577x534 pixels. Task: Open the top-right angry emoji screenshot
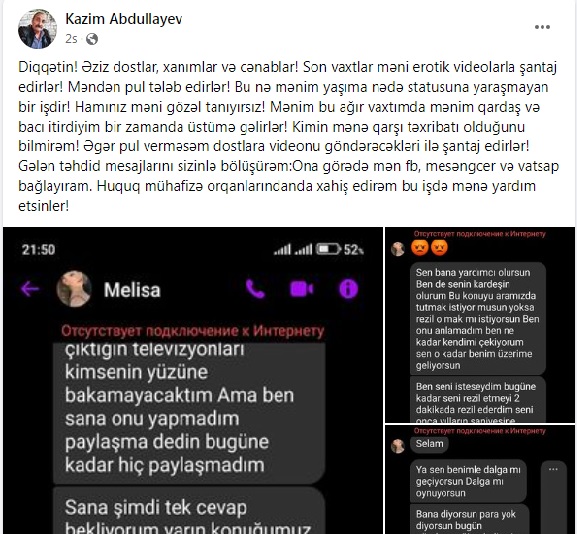coord(480,325)
